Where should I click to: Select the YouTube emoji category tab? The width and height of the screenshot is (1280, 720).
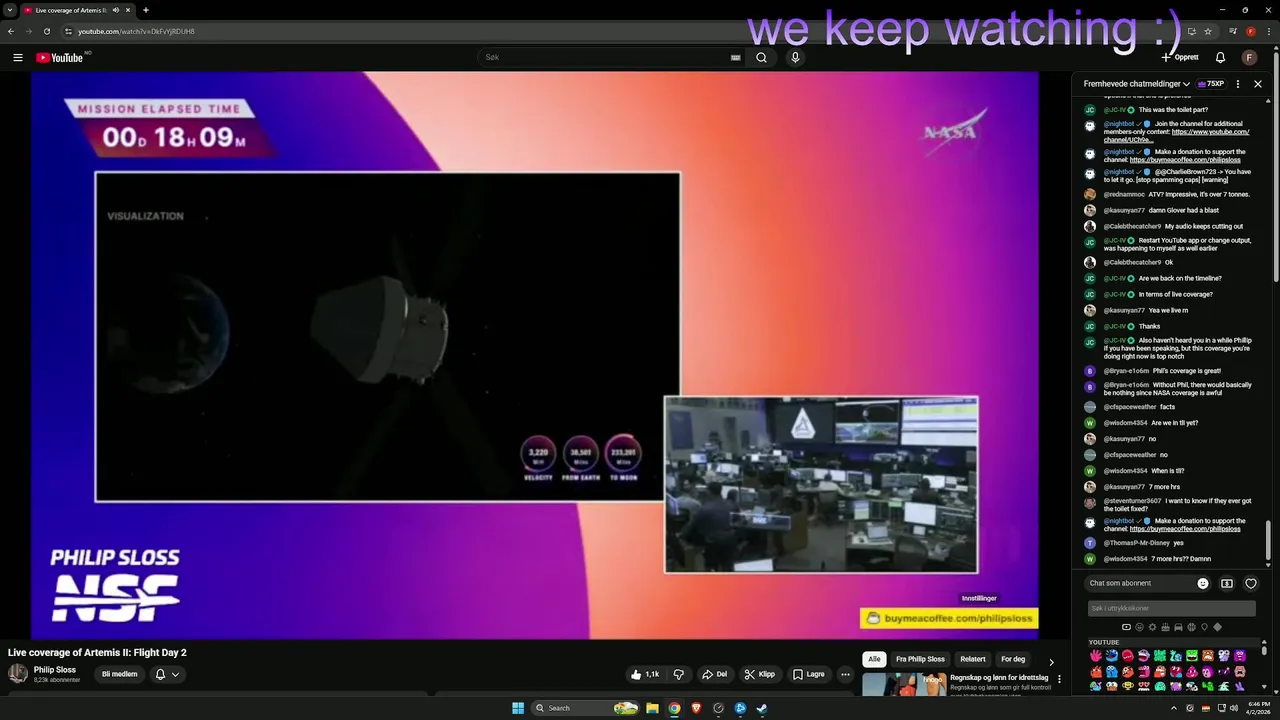pyautogui.click(x=1126, y=627)
